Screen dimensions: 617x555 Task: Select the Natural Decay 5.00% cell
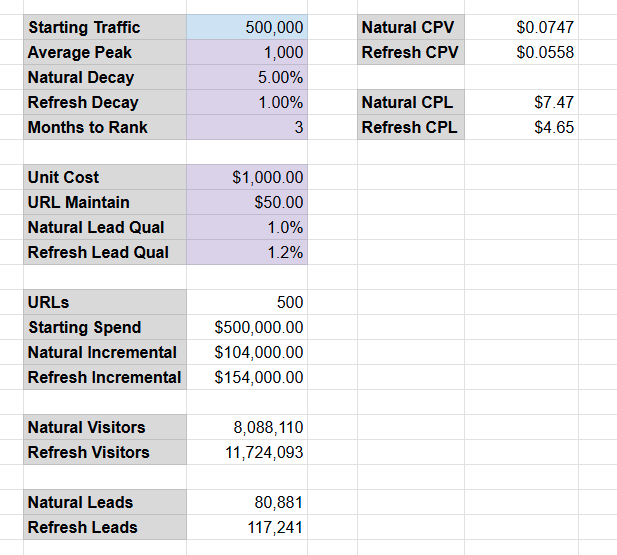pyautogui.click(x=247, y=78)
